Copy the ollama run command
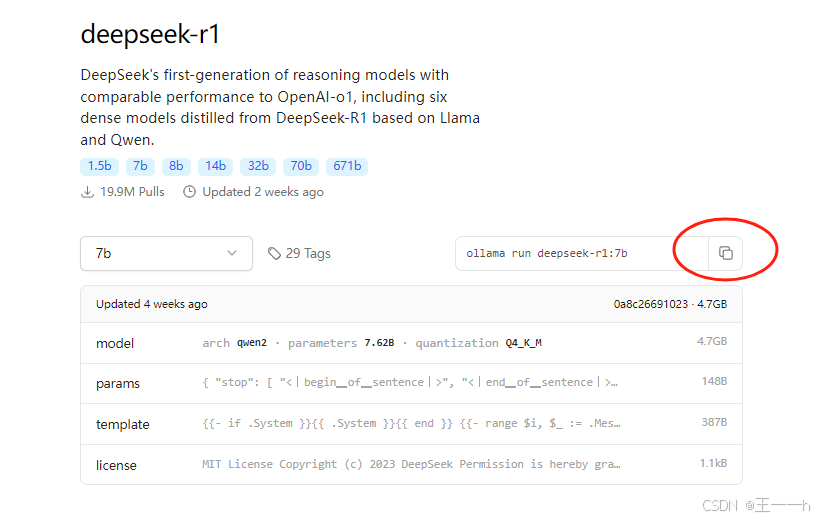 click(725, 253)
